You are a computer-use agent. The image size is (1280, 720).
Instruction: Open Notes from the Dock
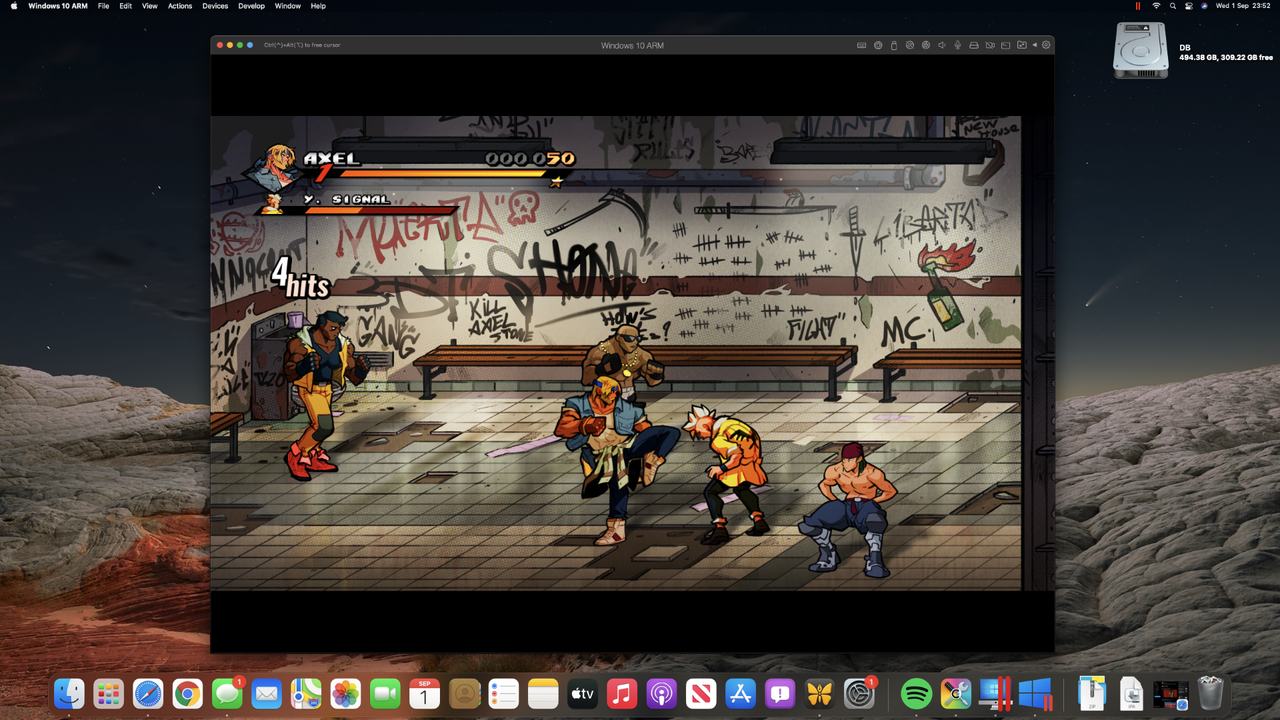(x=543, y=693)
